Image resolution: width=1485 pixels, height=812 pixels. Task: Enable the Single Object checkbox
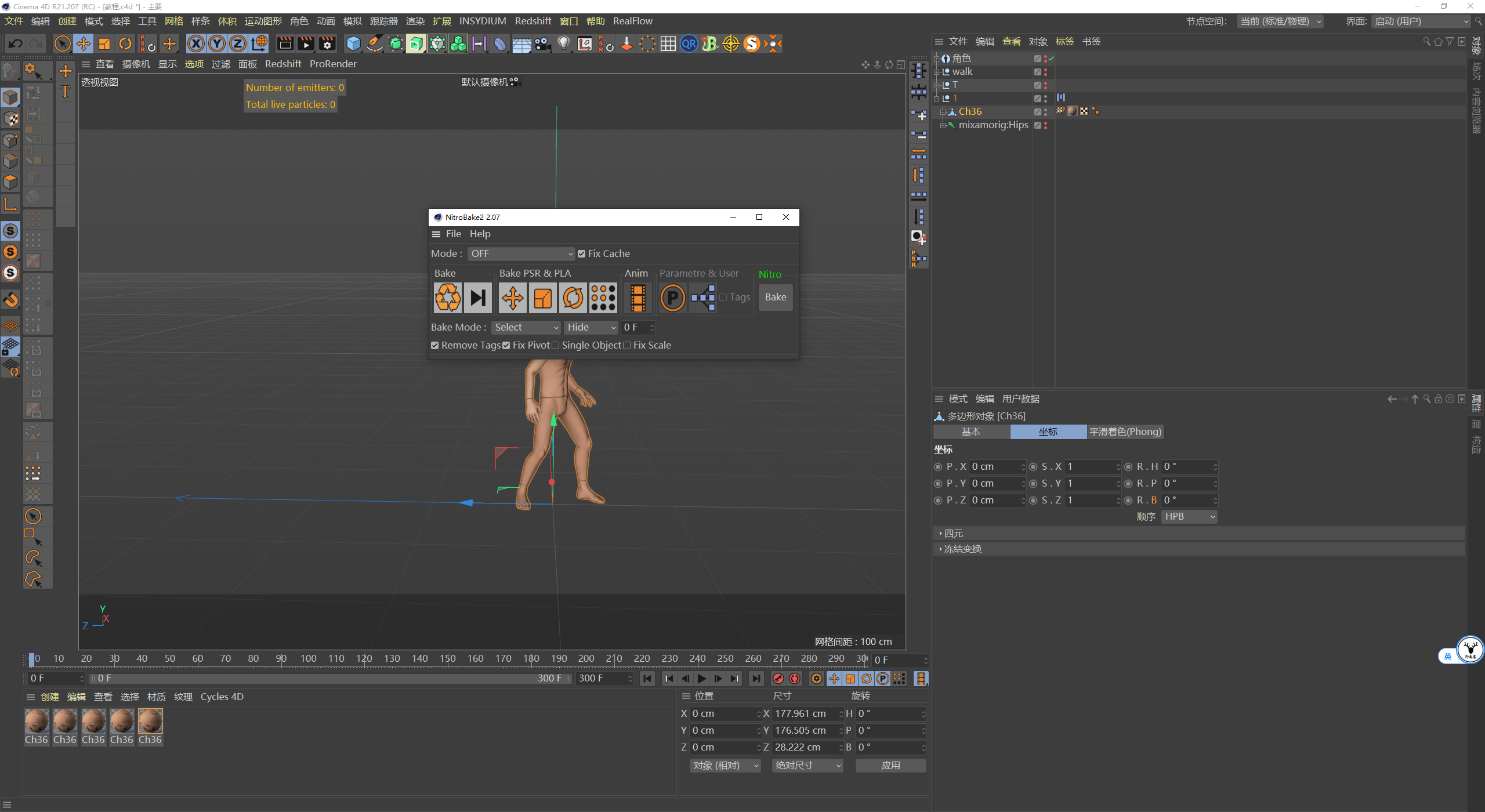[x=556, y=346]
